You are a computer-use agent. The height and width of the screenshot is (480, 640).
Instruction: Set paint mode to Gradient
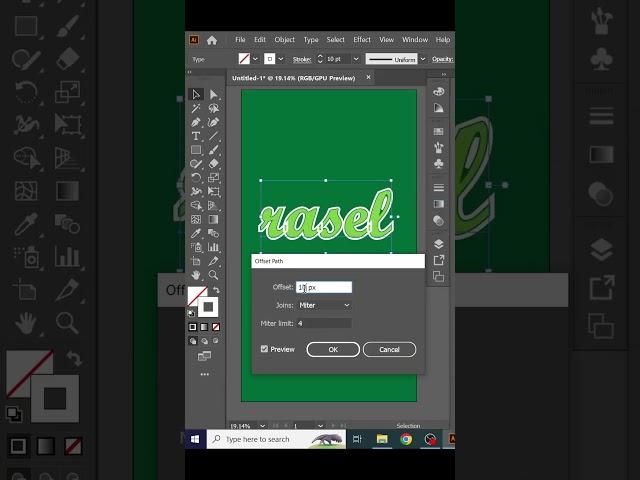(204, 327)
